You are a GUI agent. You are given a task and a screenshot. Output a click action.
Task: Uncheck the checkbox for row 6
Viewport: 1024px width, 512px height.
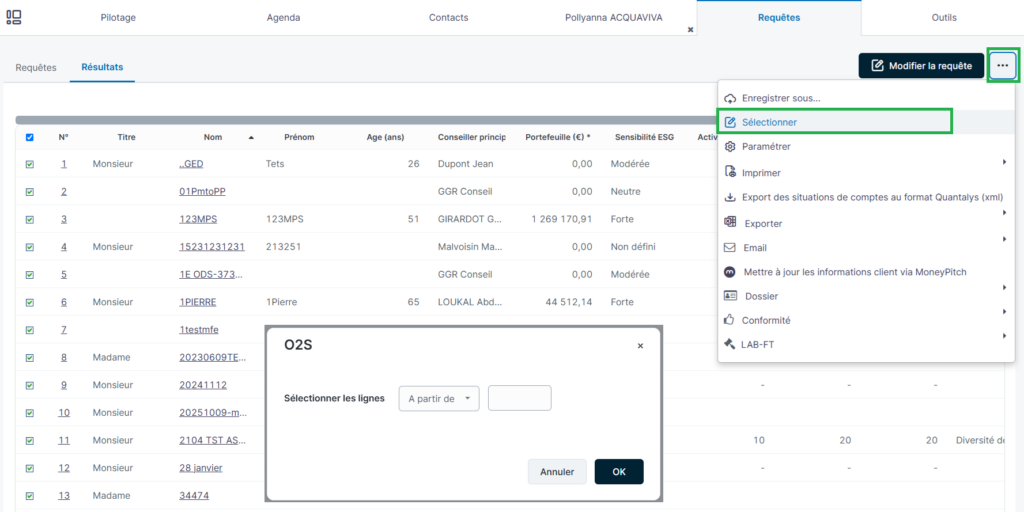[29, 302]
